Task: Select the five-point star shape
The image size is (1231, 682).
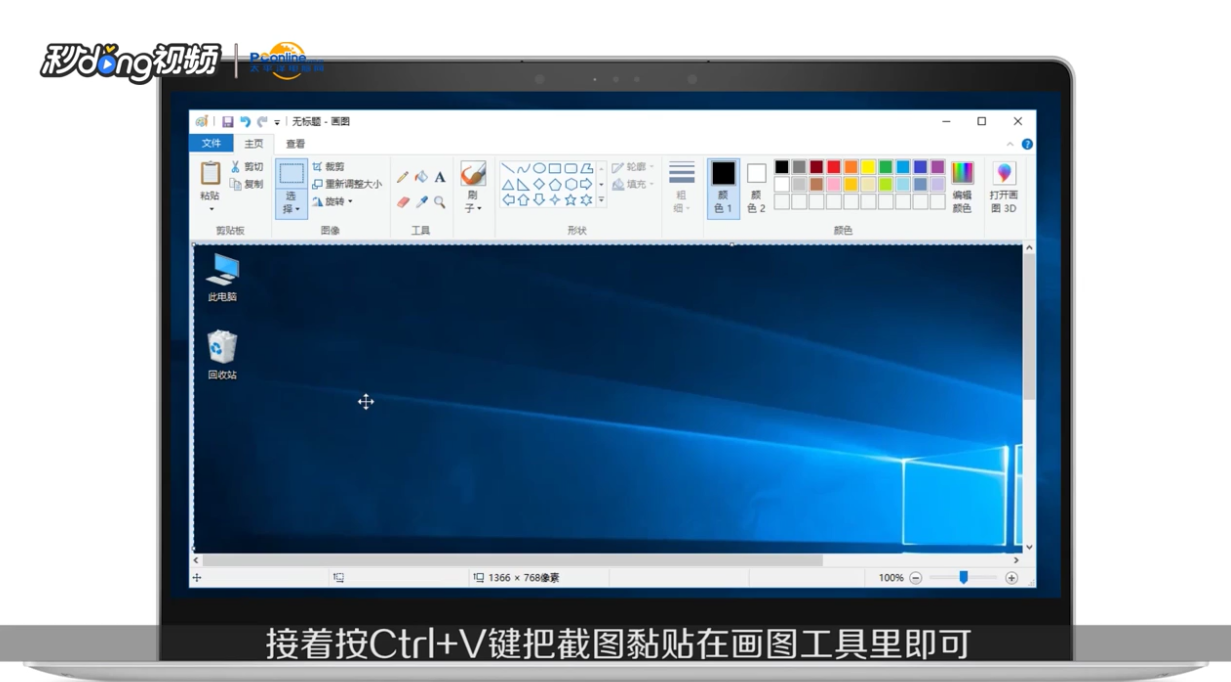Action: pos(571,200)
